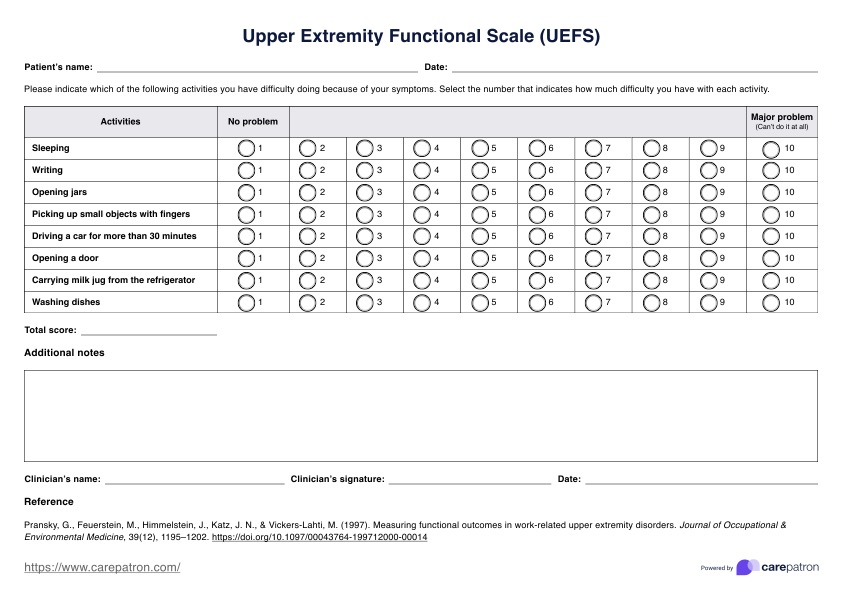Choose rating 6 for Washing dishes
The width and height of the screenshot is (842, 595).
537,302
